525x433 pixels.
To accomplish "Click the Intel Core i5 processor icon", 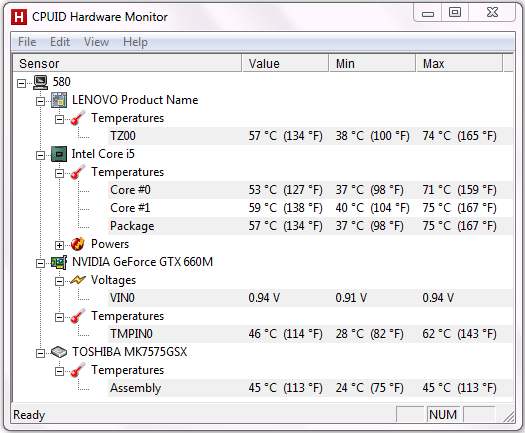I will 59,154.
